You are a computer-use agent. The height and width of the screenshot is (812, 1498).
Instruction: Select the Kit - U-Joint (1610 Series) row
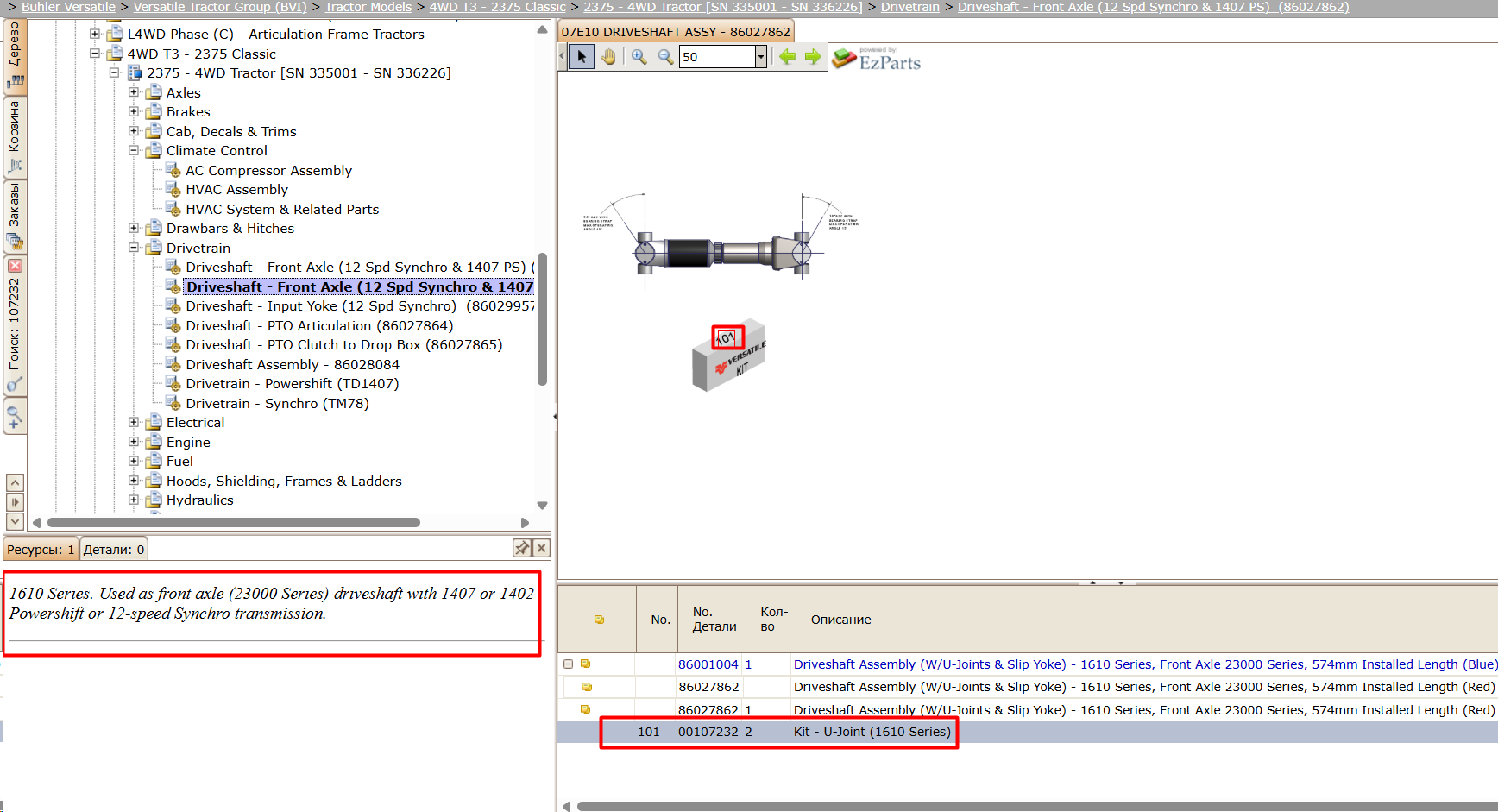1027,732
